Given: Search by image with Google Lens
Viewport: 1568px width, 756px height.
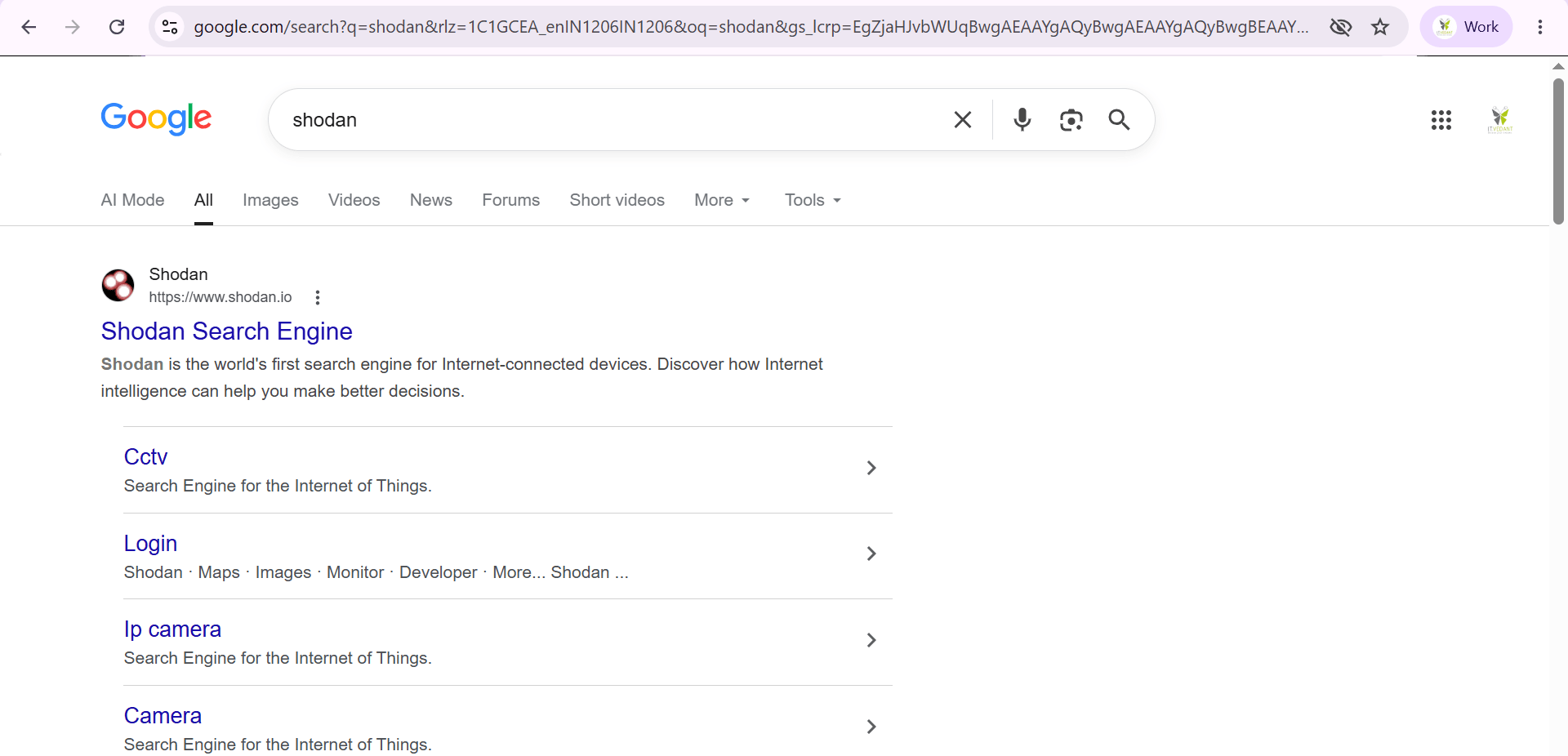Looking at the screenshot, I should (x=1071, y=120).
